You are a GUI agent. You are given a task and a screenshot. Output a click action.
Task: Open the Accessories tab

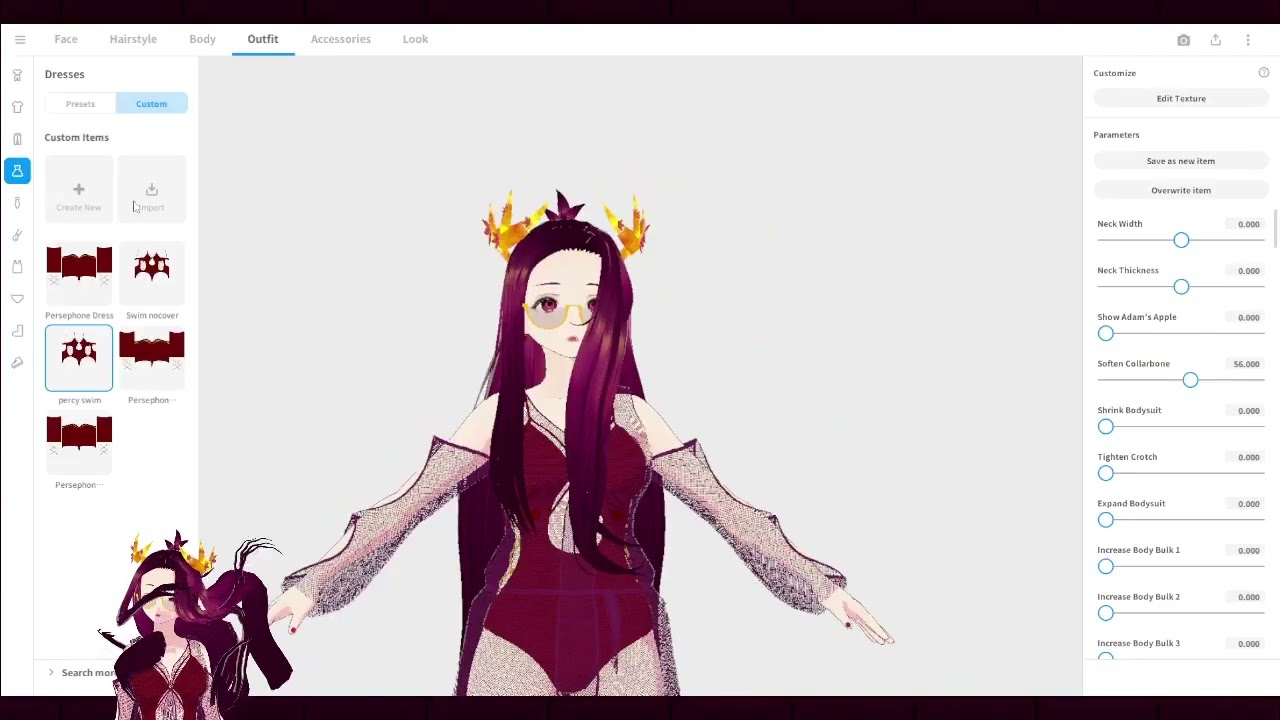(340, 39)
